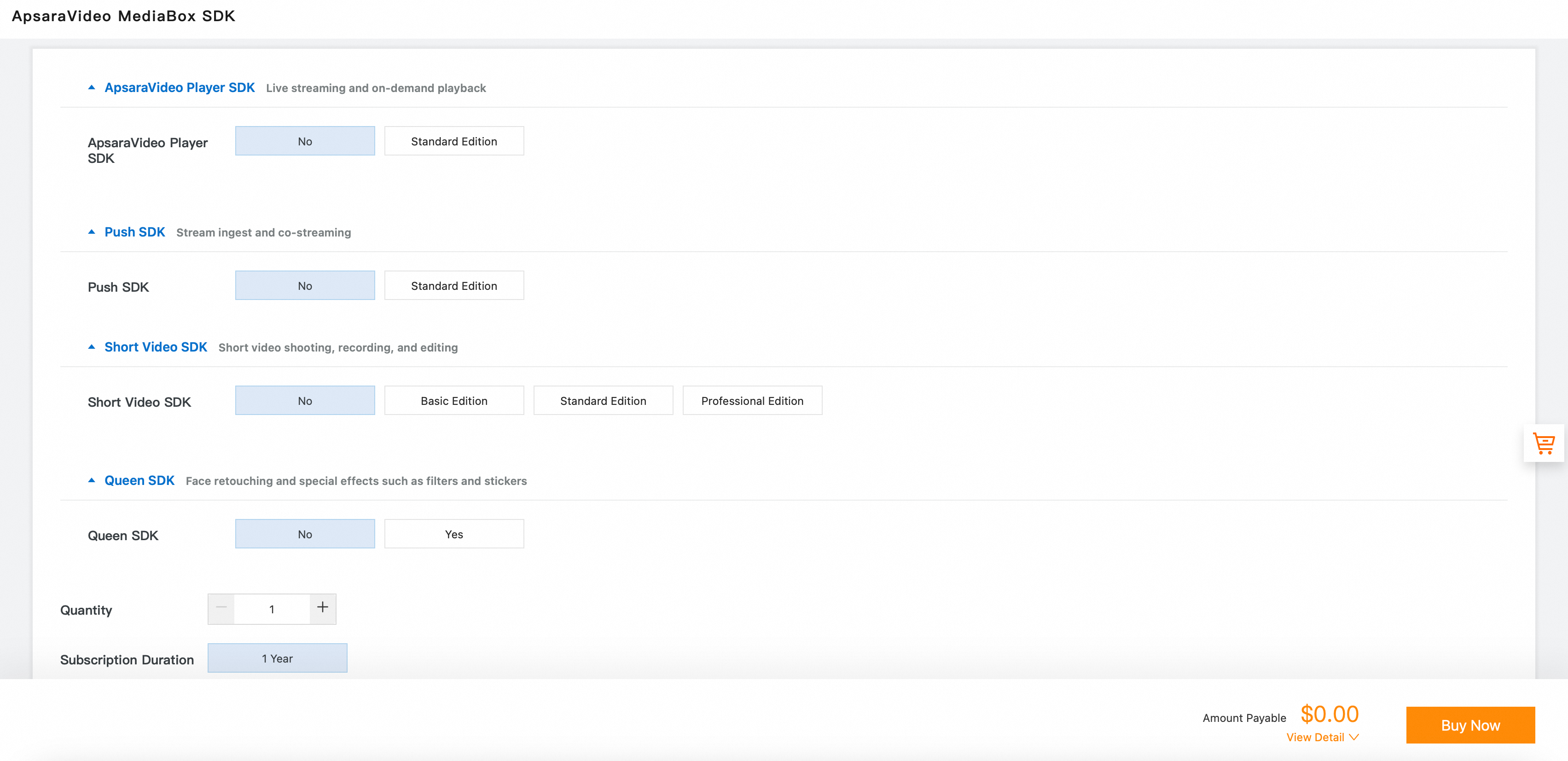
Task: Click 'Short video shooting, recording, and editing' text
Action: pos(338,347)
